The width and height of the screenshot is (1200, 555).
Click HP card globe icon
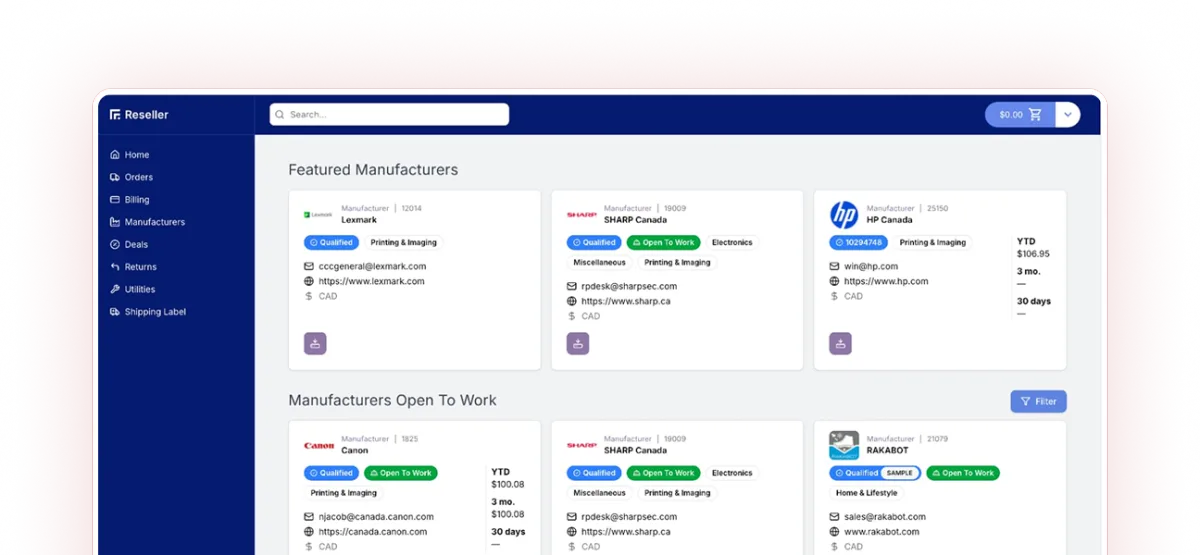pyautogui.click(x=835, y=281)
